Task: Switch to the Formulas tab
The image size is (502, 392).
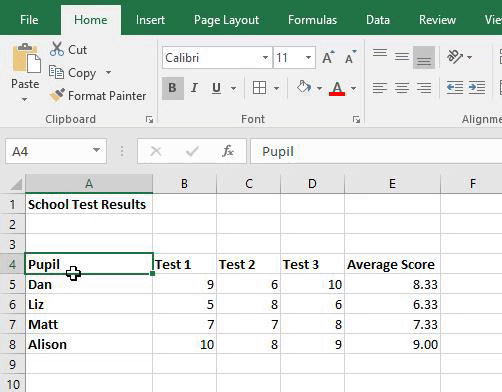Action: (x=312, y=20)
